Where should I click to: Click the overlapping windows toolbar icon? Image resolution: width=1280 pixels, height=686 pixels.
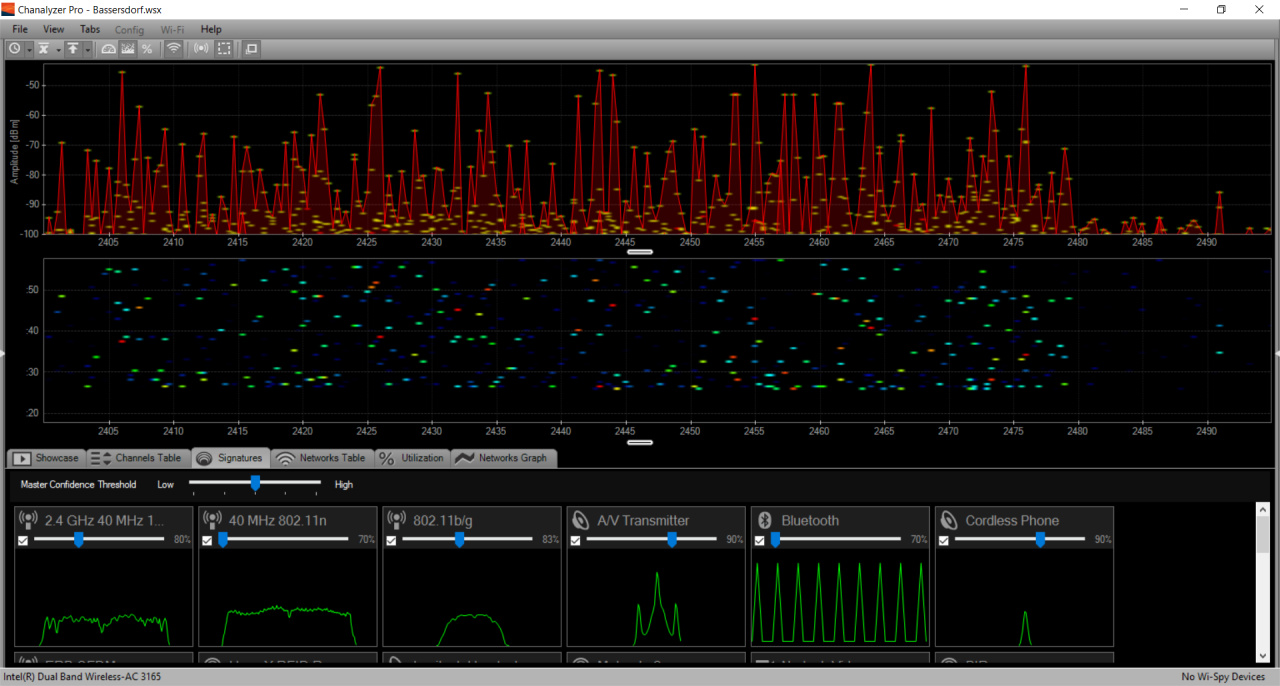click(251, 48)
